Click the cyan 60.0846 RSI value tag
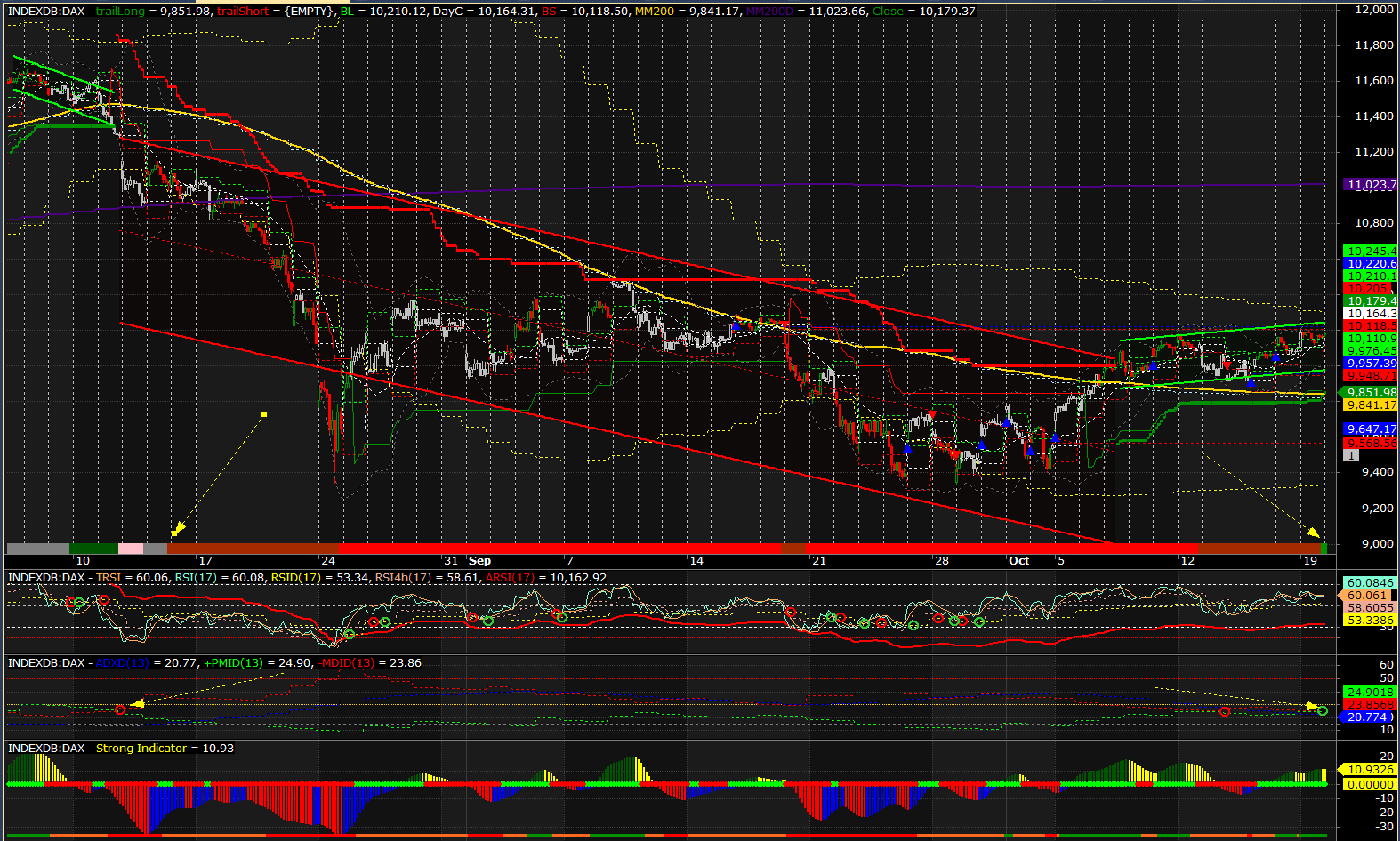This screenshot has width=1400, height=841. click(1370, 583)
